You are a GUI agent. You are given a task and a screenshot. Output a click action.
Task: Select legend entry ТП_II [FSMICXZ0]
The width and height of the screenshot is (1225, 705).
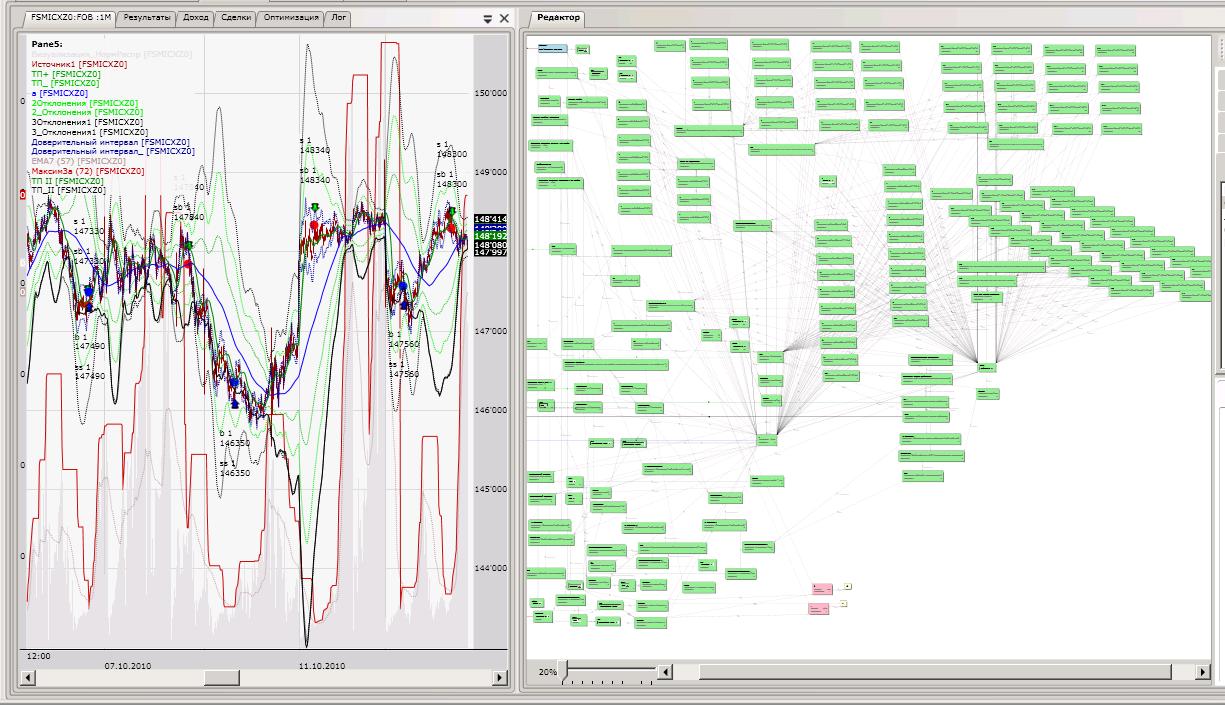[x=68, y=189]
